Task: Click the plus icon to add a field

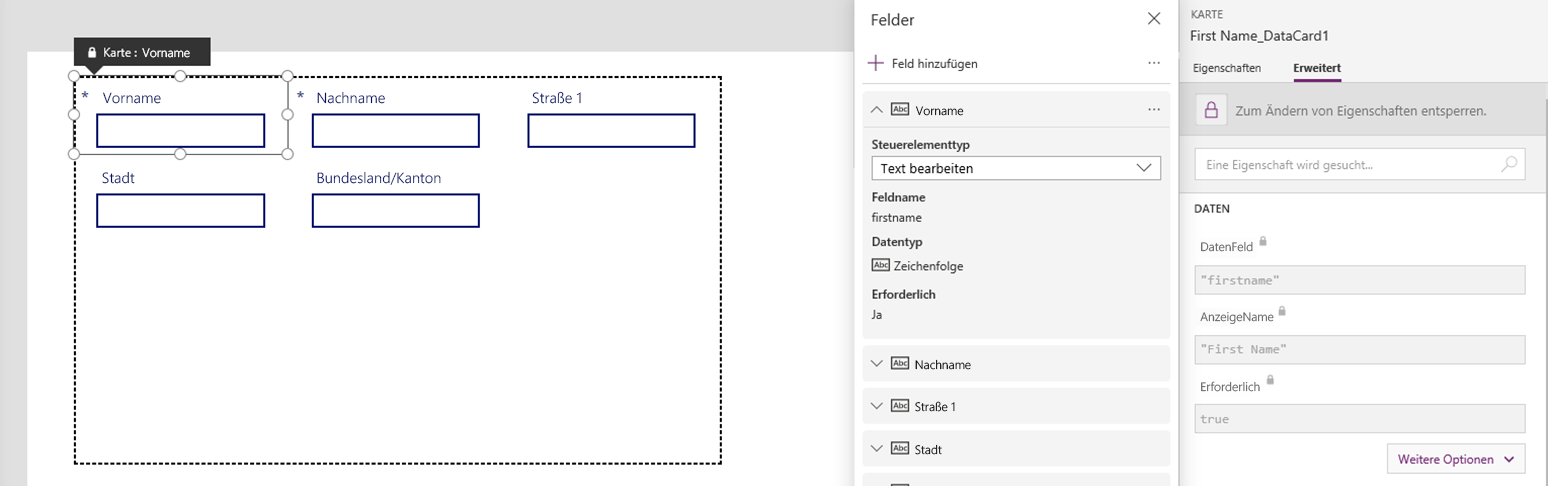Action: tap(875, 63)
